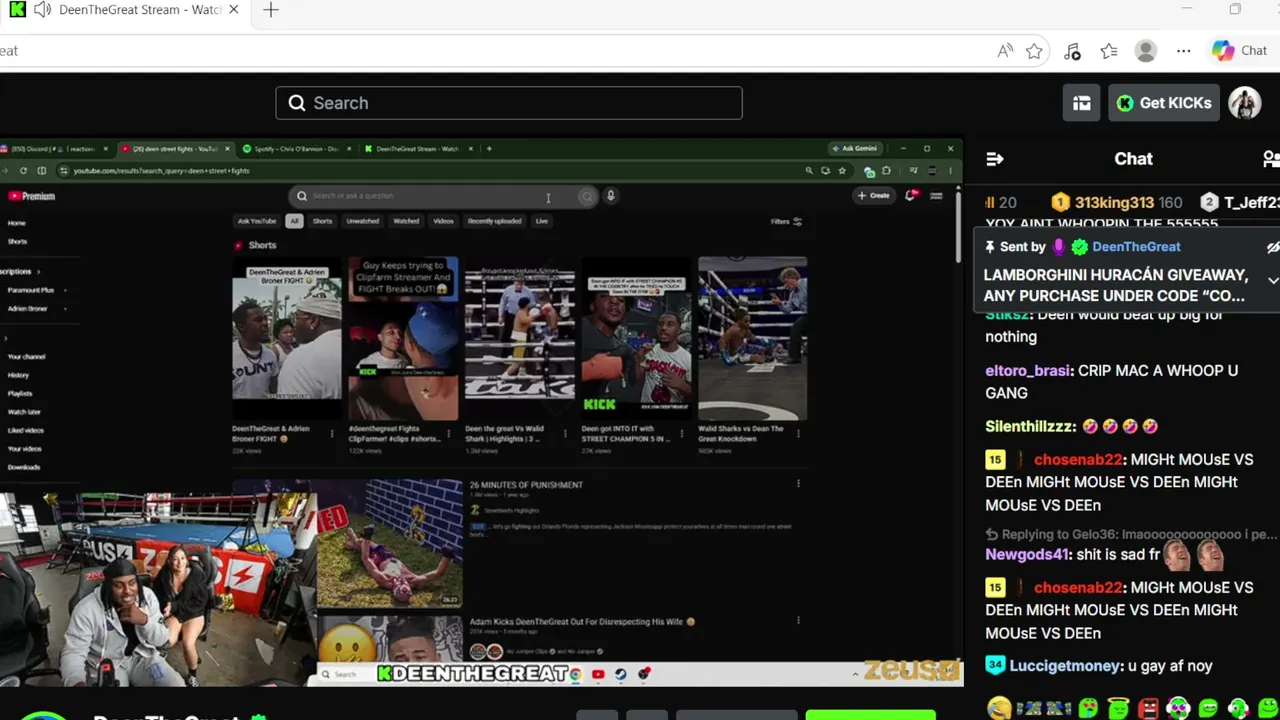1280x720 pixels.
Task: Select the Ask YouTube filter chip
Action: (256, 221)
